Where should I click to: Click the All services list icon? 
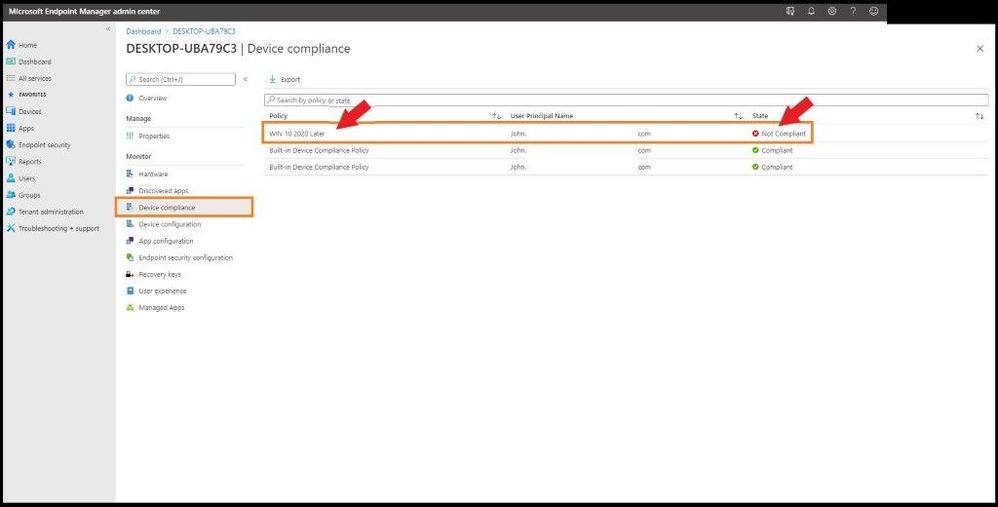11,78
